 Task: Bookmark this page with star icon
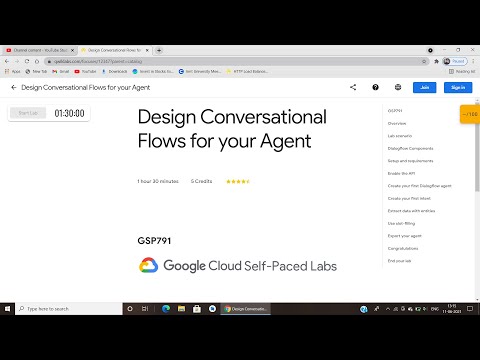click(424, 61)
